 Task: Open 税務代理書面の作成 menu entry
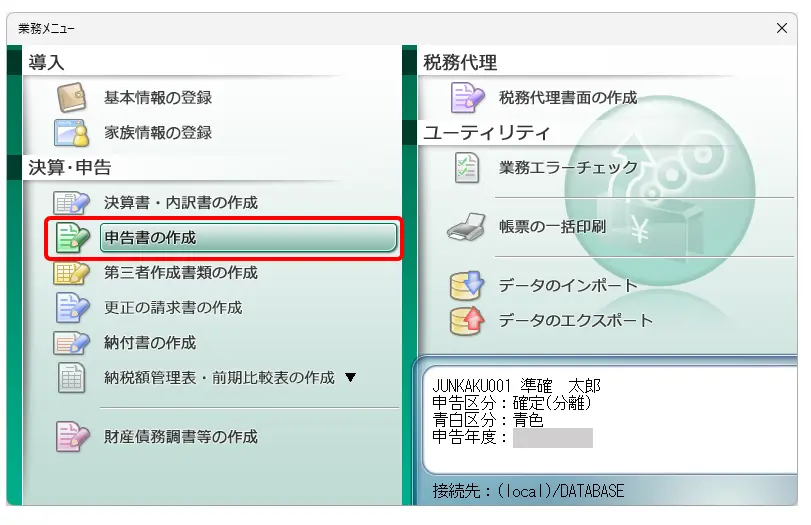click(x=567, y=98)
